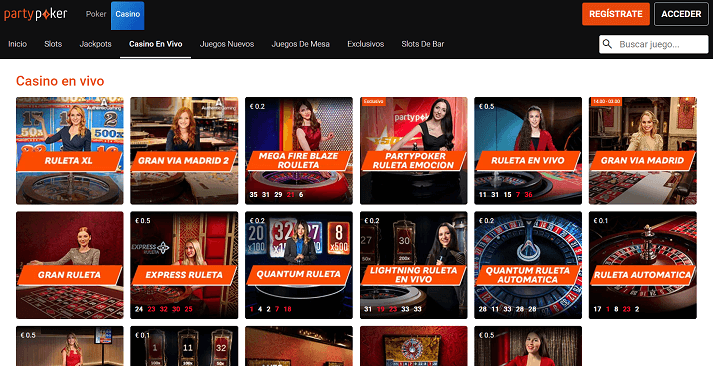Image resolution: width=713 pixels, height=366 pixels.
Task: Open Slots De Bar category
Action: tap(423, 44)
